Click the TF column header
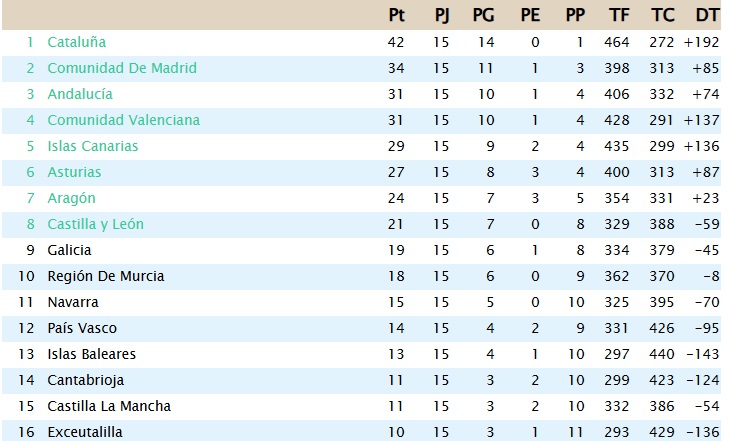 click(x=619, y=15)
